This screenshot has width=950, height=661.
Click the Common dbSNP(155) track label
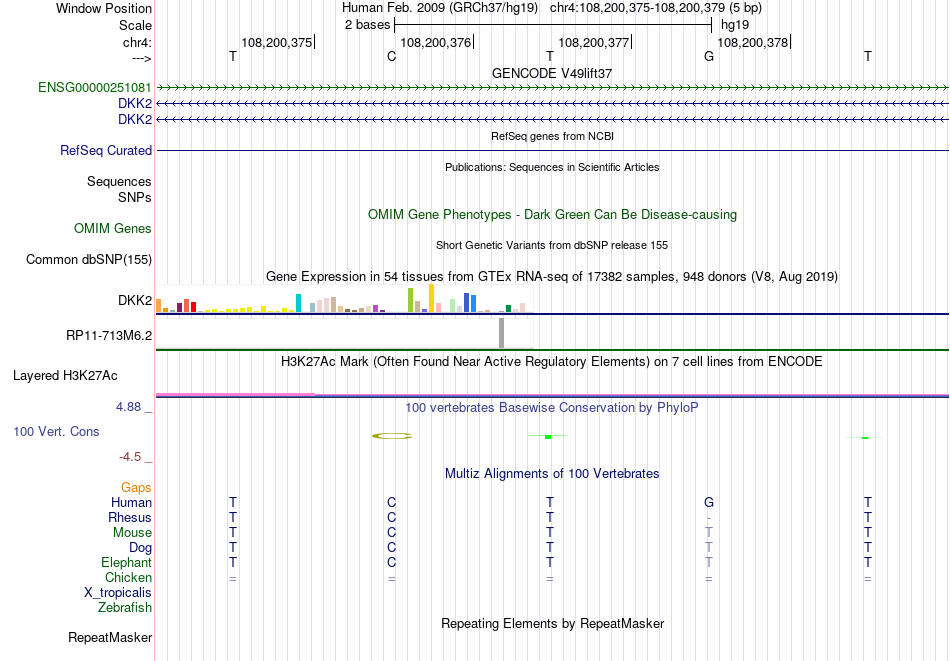click(89, 259)
